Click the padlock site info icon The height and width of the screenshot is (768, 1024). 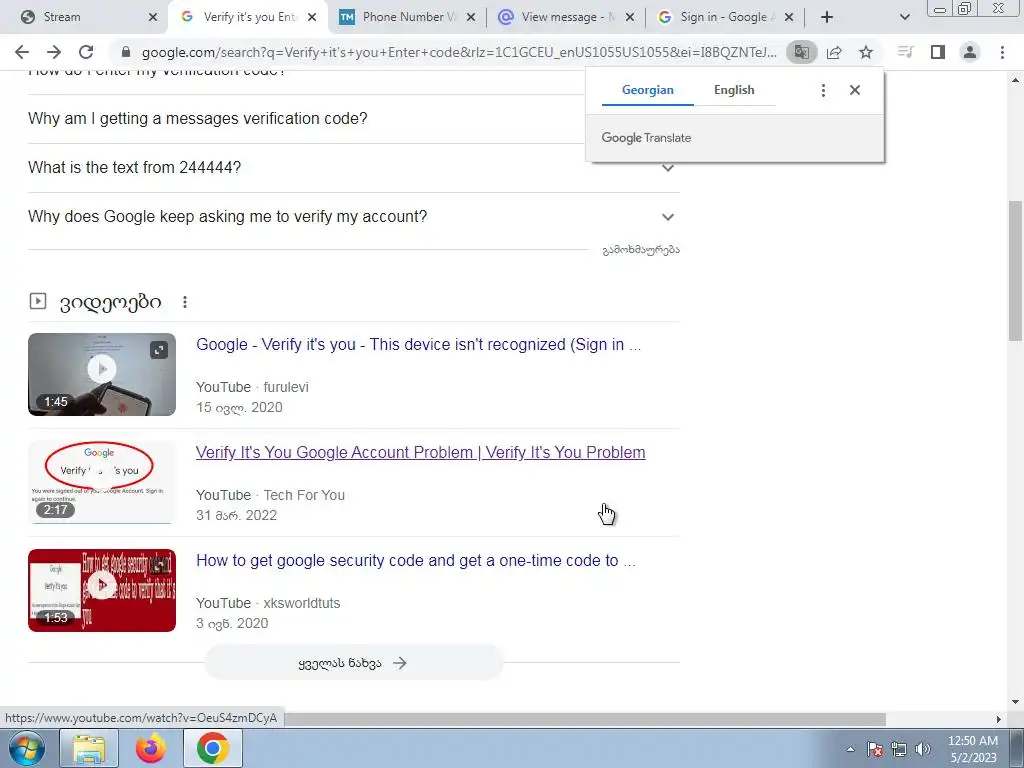pyautogui.click(x=126, y=52)
